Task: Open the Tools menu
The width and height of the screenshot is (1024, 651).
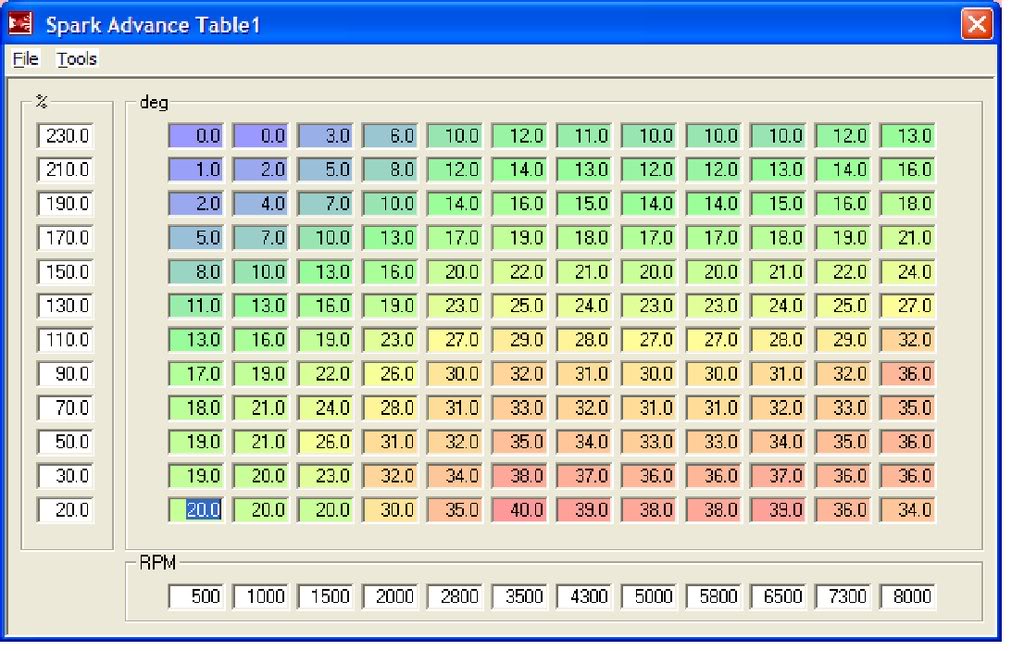Action: pos(76,58)
